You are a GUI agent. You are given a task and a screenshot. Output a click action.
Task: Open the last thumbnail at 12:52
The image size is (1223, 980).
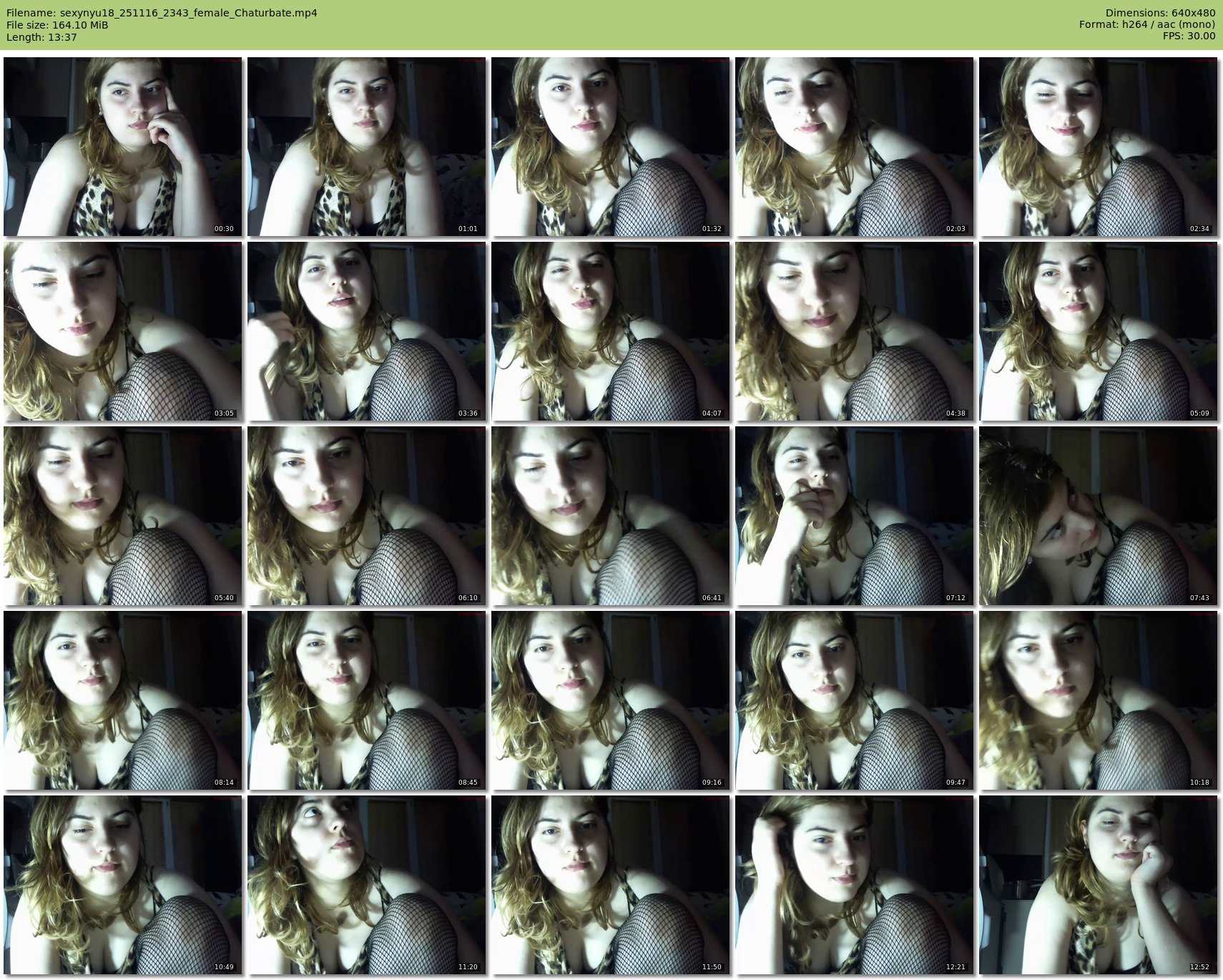coord(1098,885)
